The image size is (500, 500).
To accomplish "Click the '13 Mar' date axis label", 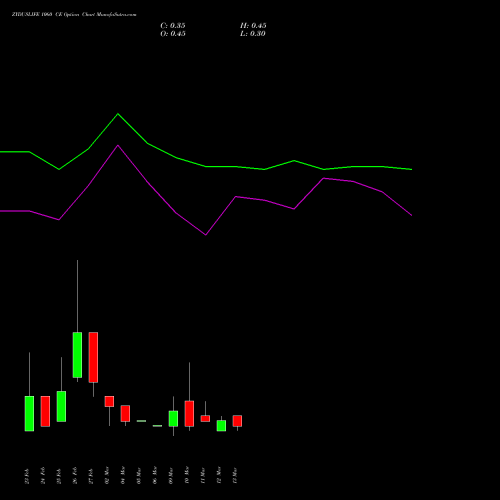I will [235, 475].
